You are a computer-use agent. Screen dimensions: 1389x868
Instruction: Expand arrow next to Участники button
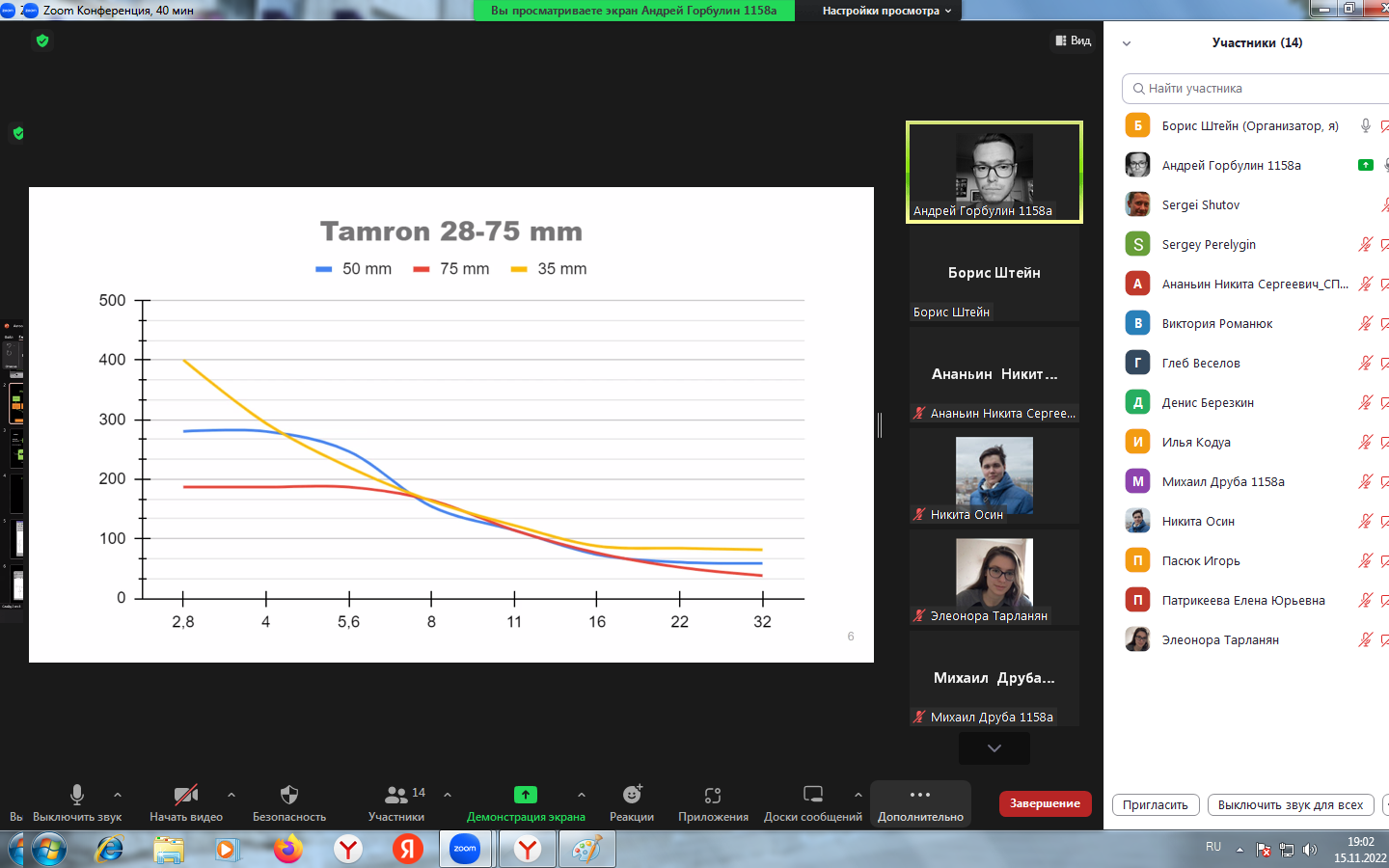tap(448, 795)
